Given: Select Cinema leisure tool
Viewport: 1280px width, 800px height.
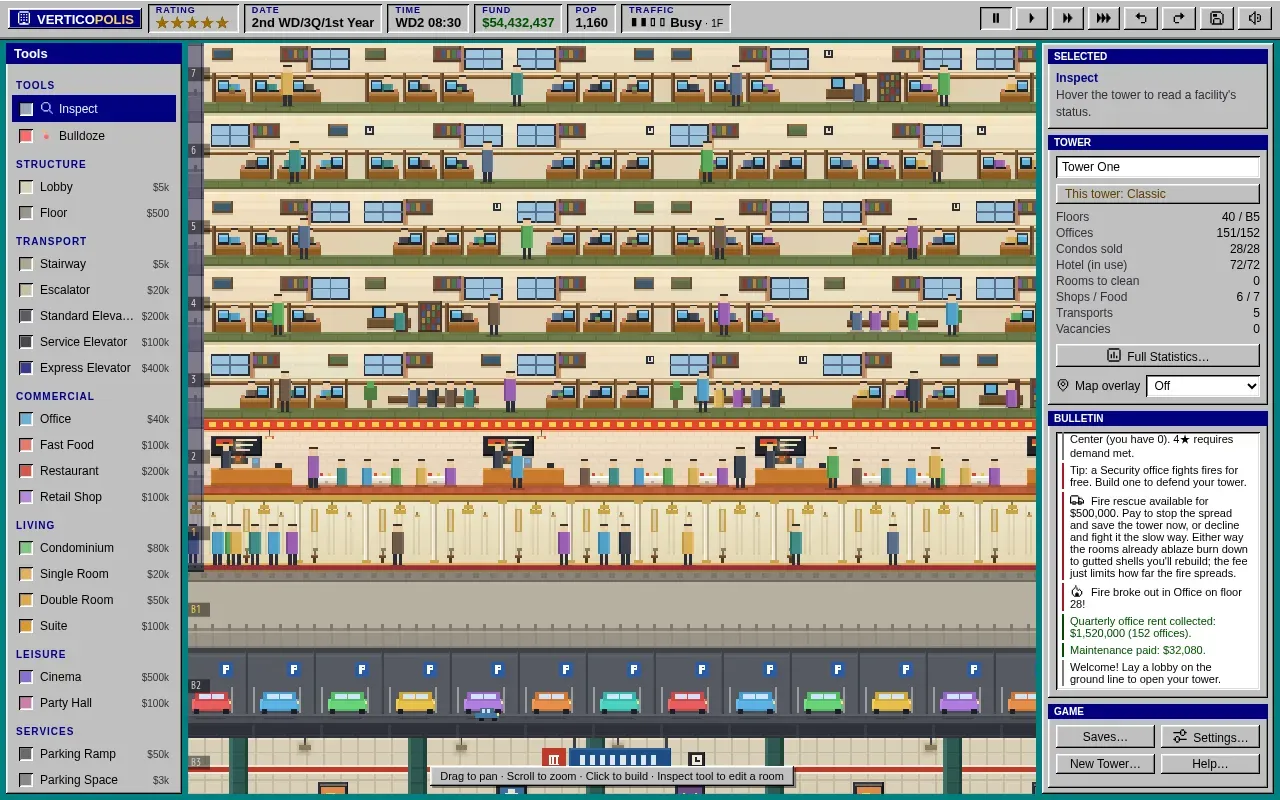Looking at the screenshot, I should (x=94, y=677).
